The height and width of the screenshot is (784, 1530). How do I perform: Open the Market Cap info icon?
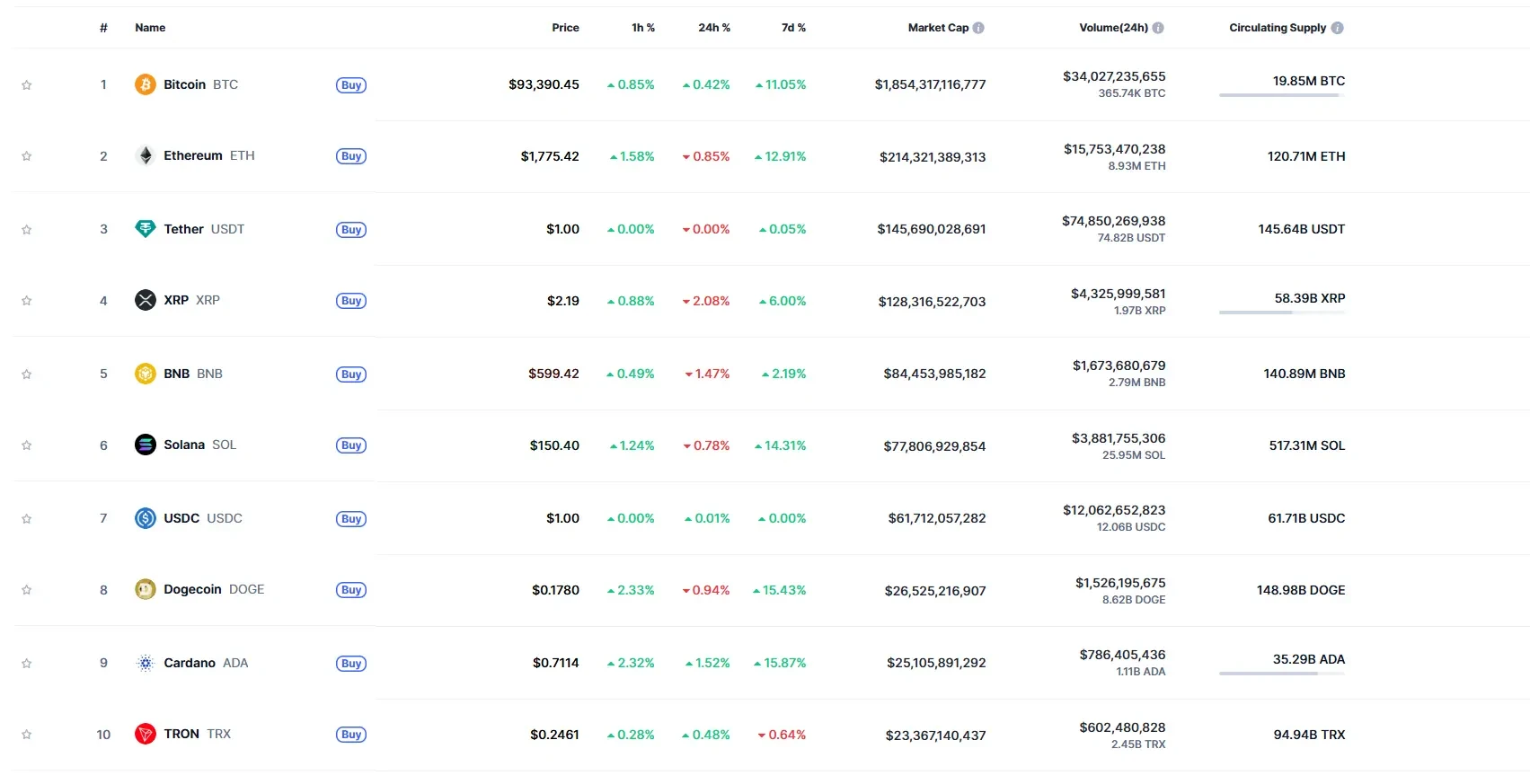[978, 28]
